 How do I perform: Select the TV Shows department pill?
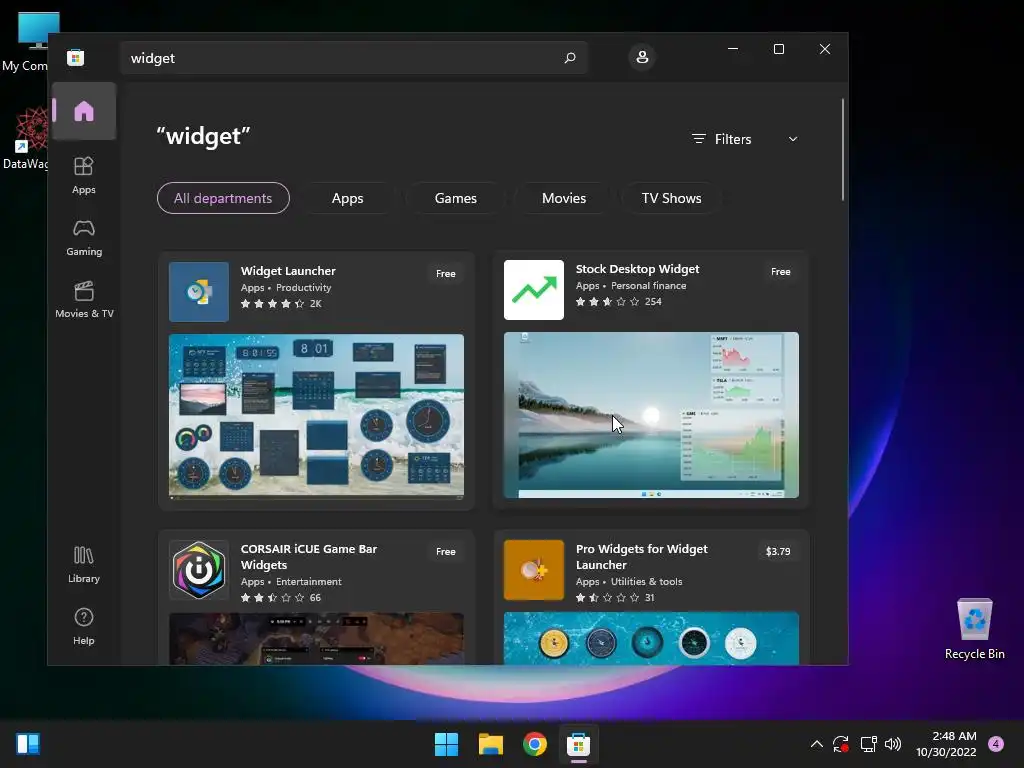tap(671, 198)
